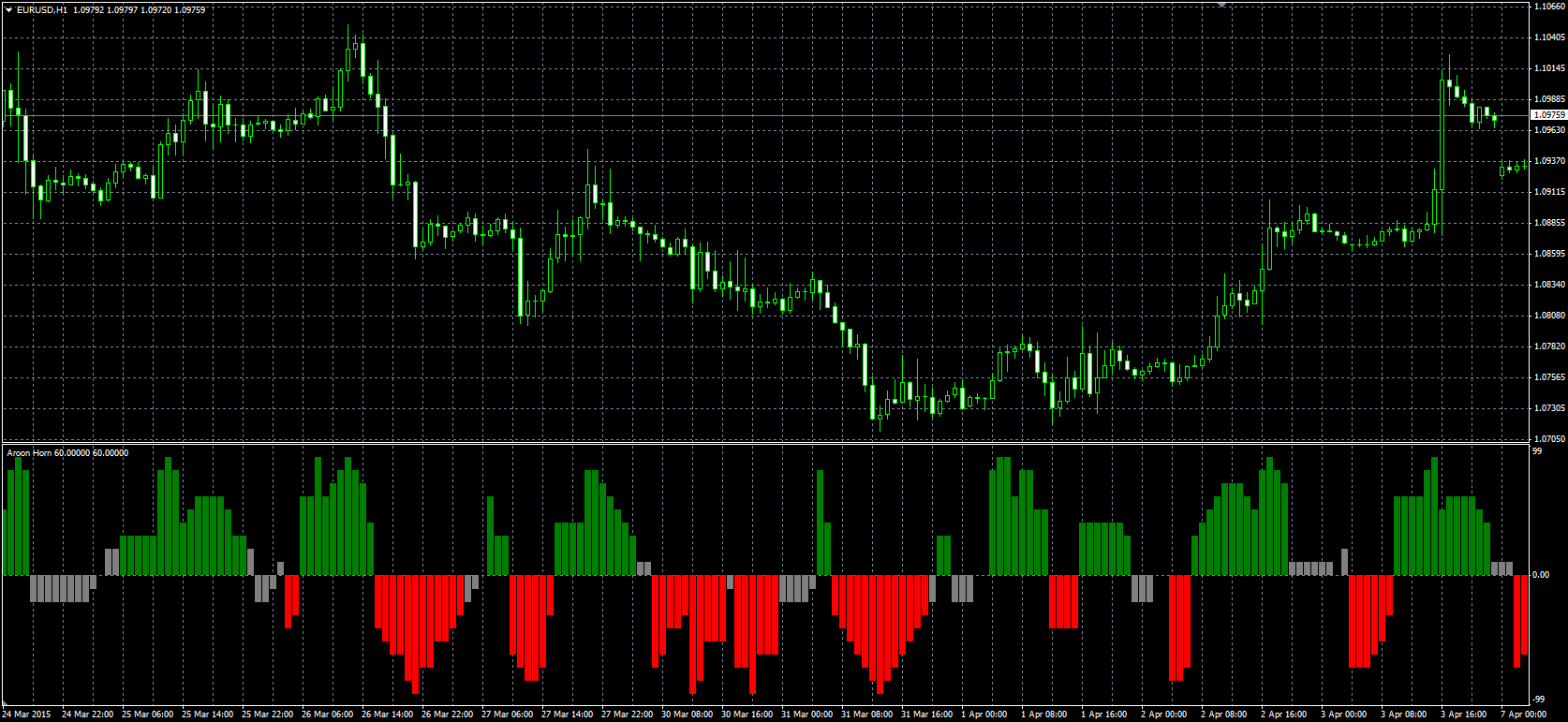1568x722 pixels.
Task: Click the 1.10660 price axis label
Action: 1550,7
